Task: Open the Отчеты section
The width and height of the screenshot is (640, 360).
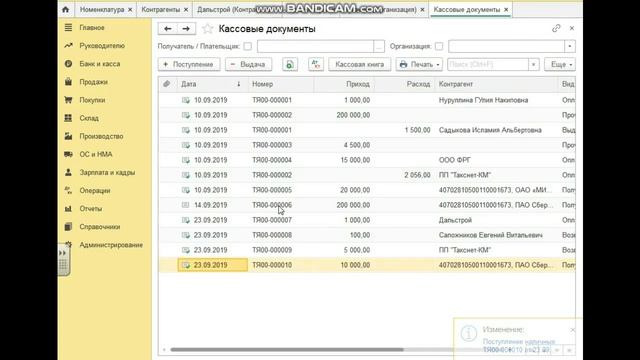Action: (91, 209)
